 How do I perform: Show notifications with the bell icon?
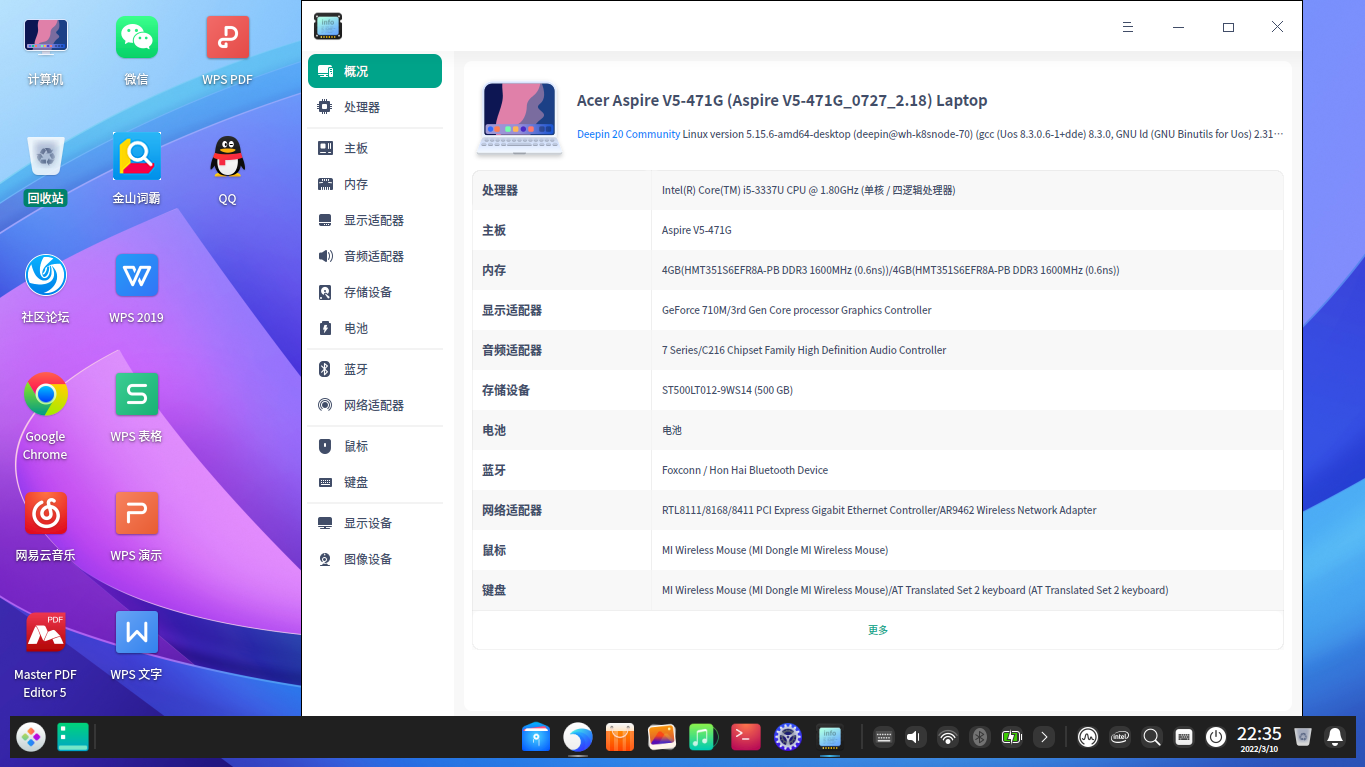click(x=1334, y=737)
